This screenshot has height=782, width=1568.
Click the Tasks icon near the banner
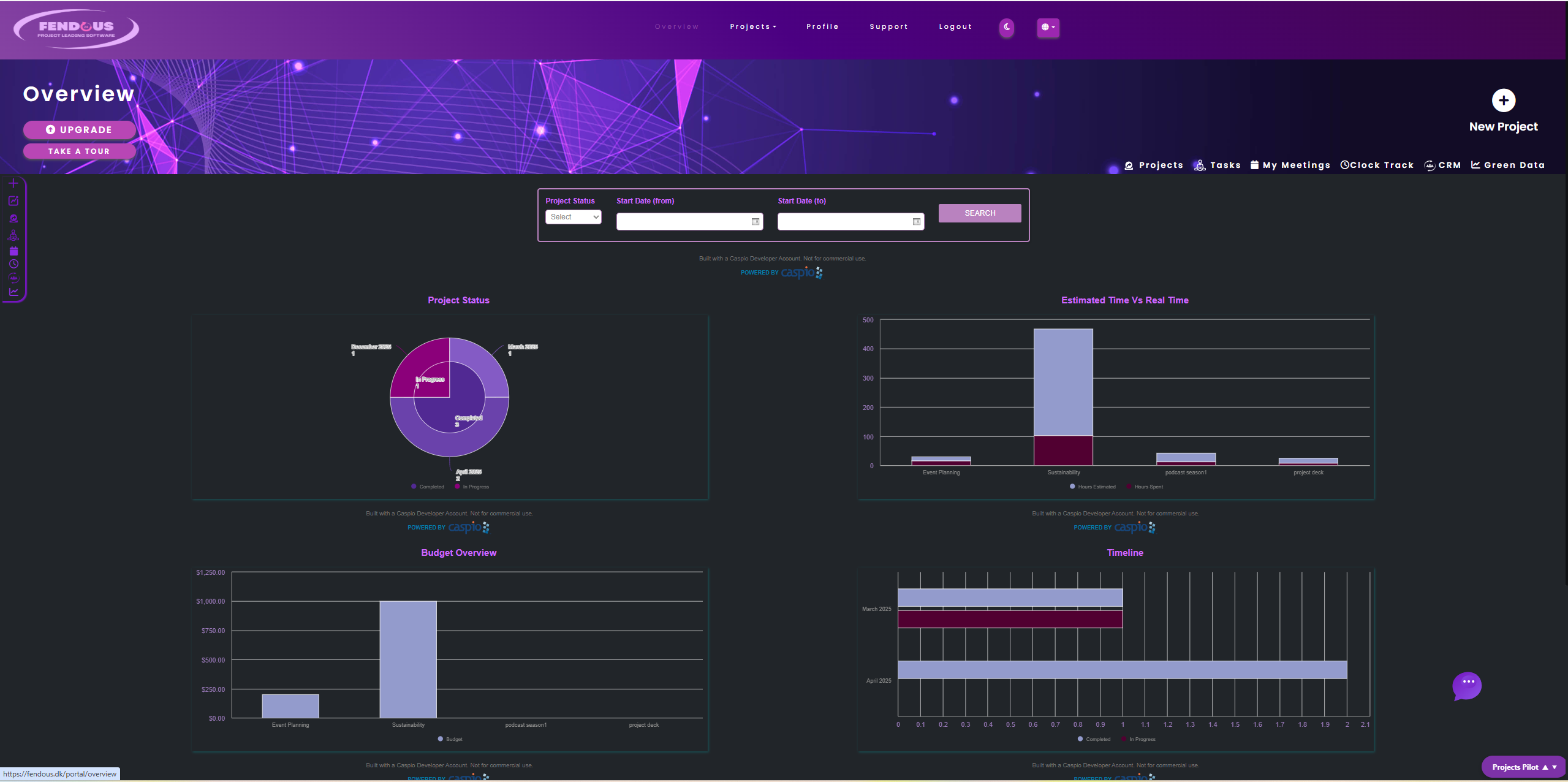1200,165
